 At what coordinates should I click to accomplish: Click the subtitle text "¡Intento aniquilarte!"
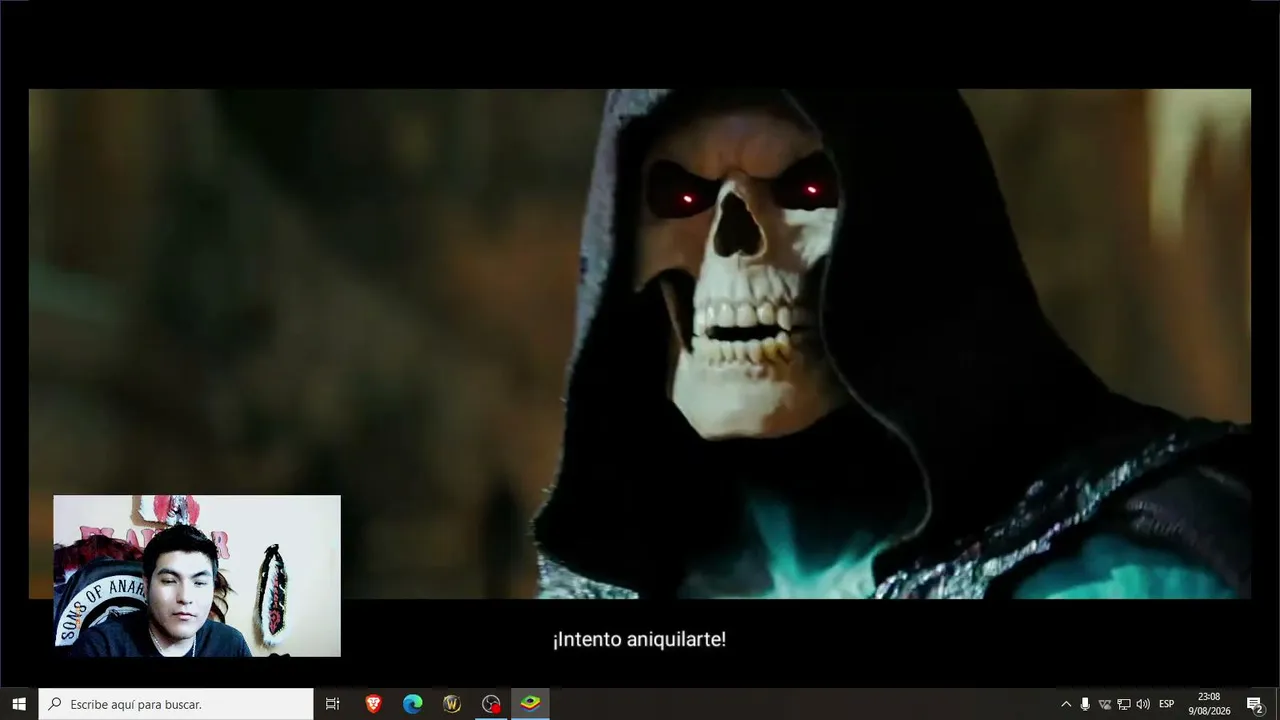pos(639,639)
